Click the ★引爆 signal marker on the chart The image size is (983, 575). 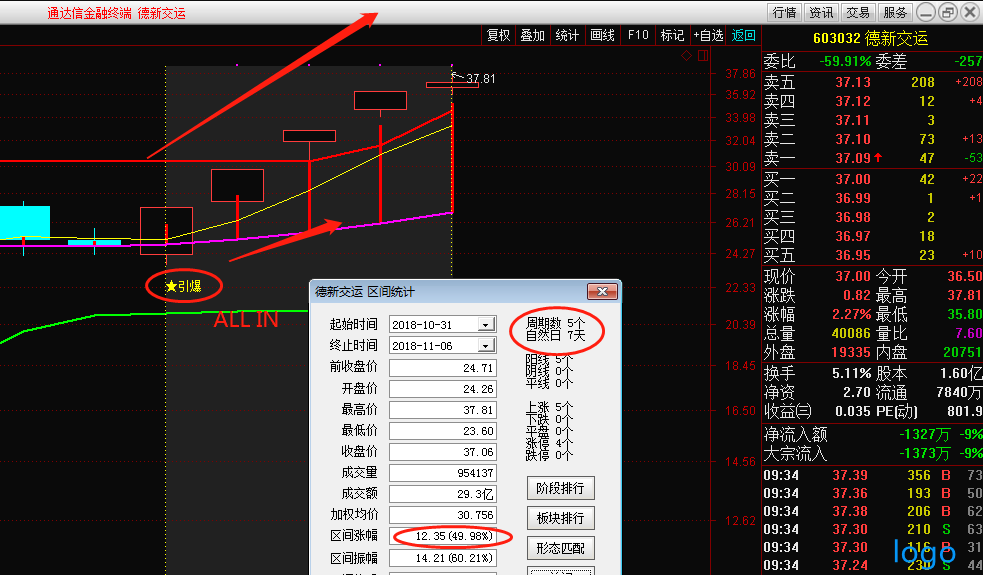point(183,287)
